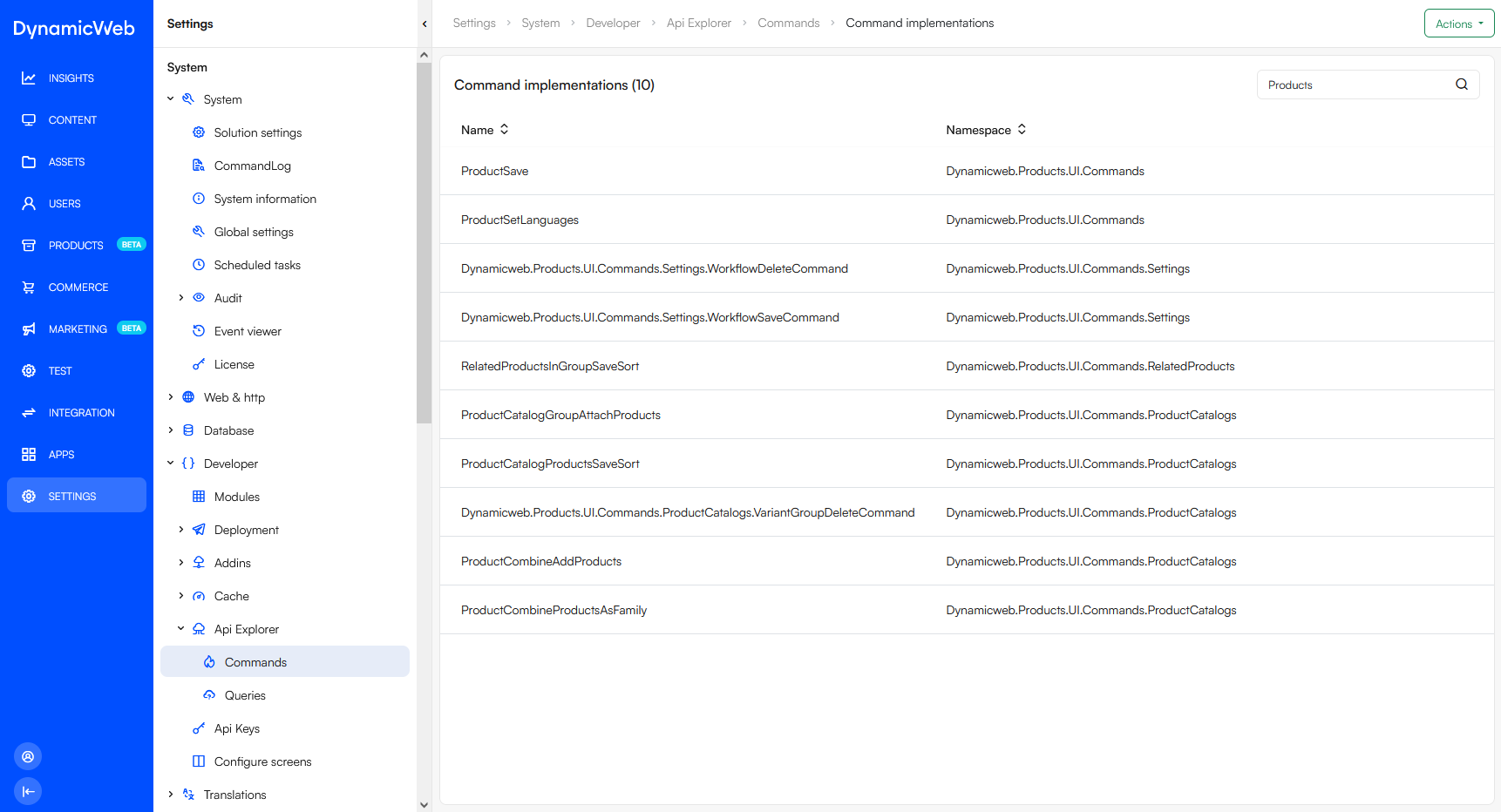Open the WorkflowSaveCommand row
This screenshot has width=1501, height=812.
coord(967,317)
